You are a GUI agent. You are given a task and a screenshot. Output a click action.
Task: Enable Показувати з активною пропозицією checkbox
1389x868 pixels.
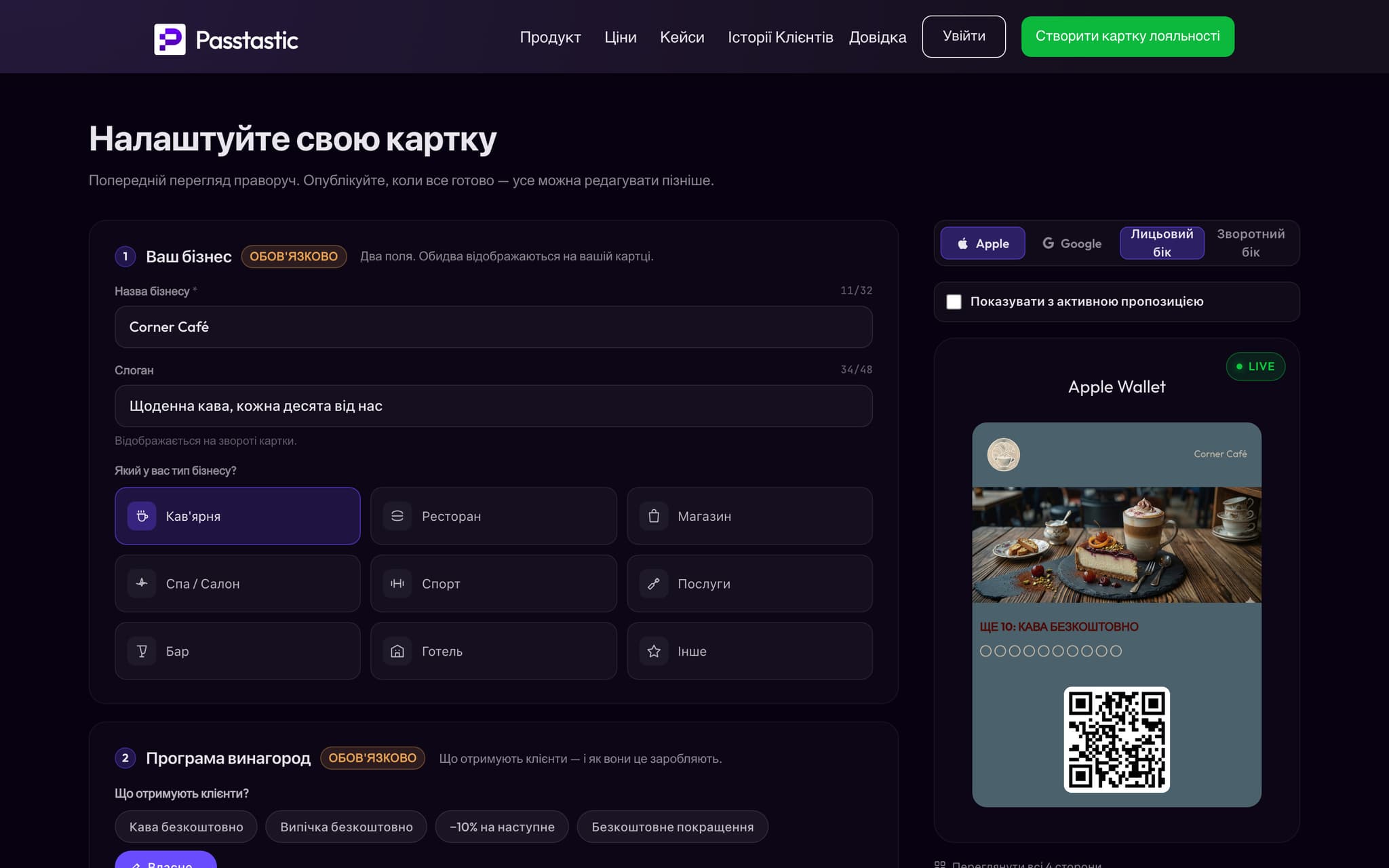954,302
